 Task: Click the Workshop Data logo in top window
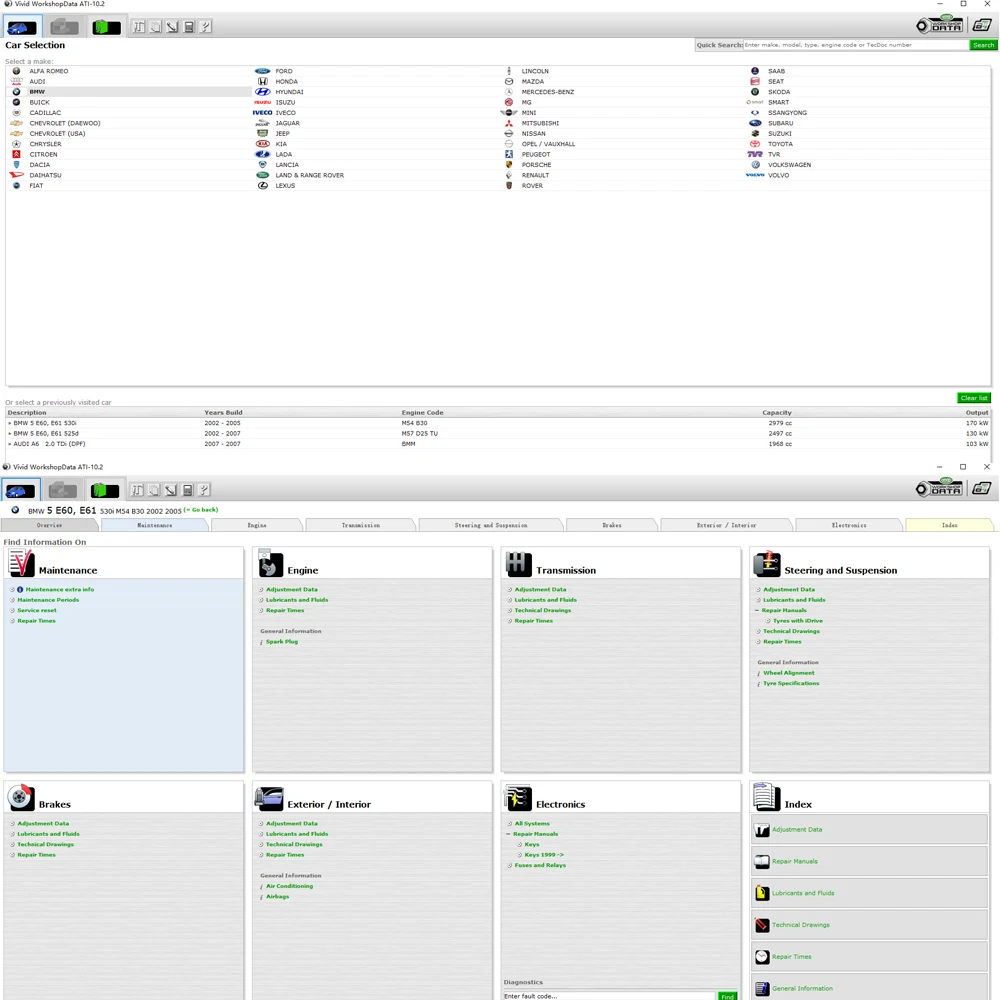click(x=939, y=25)
